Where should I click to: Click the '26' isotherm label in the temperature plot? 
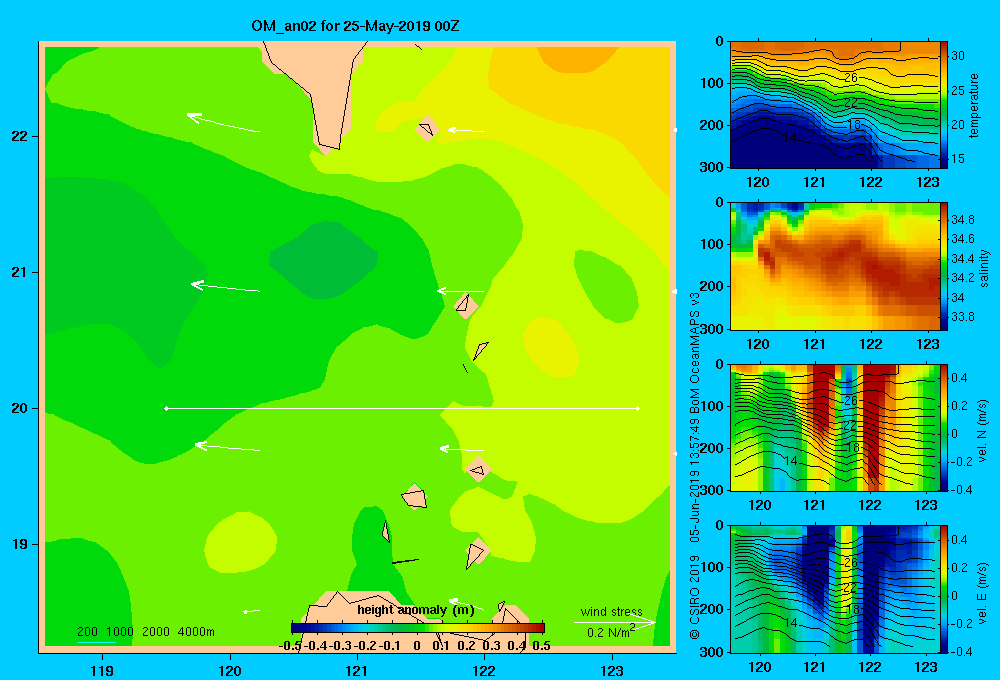851,78
